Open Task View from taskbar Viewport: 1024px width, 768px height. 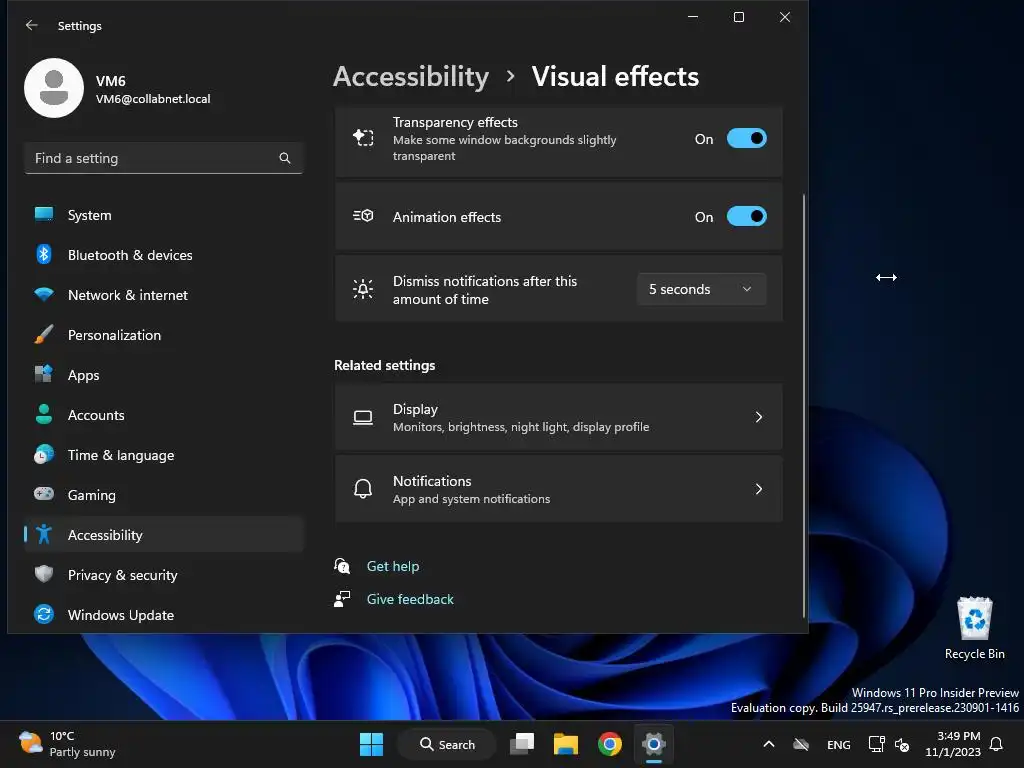pyautogui.click(x=522, y=744)
